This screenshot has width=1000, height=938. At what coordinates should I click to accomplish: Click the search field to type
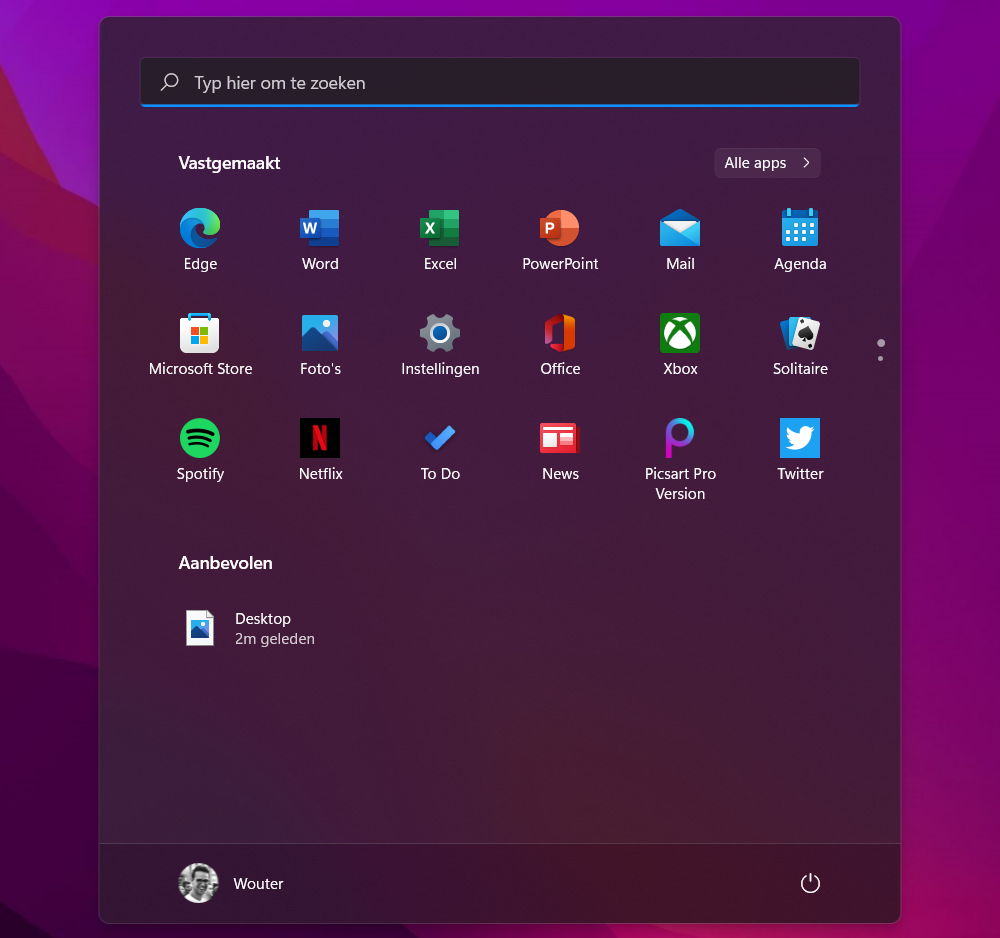click(x=500, y=82)
